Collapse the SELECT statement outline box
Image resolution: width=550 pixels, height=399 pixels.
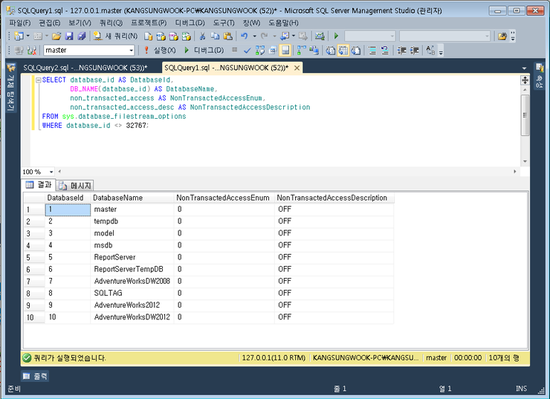38,80
